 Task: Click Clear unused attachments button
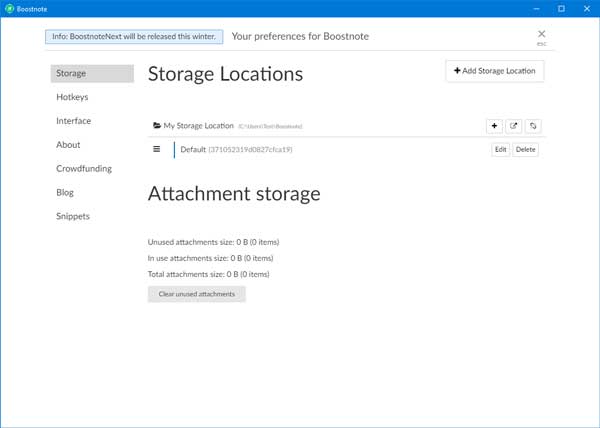(196, 294)
